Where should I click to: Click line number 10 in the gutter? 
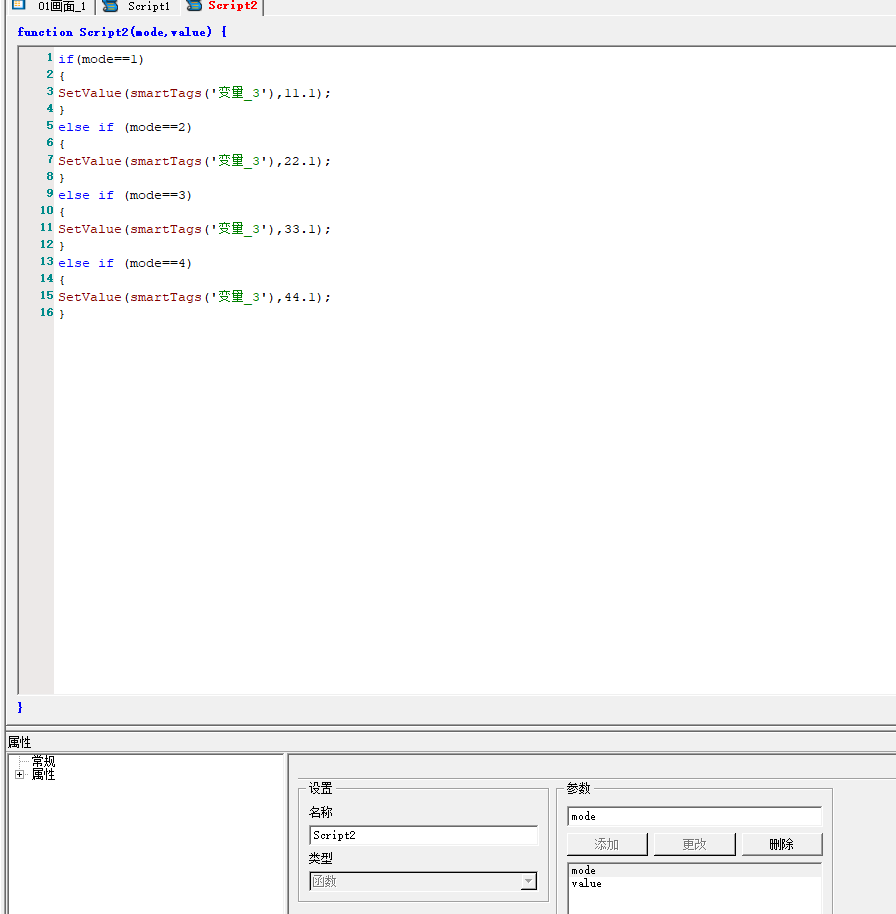47,210
